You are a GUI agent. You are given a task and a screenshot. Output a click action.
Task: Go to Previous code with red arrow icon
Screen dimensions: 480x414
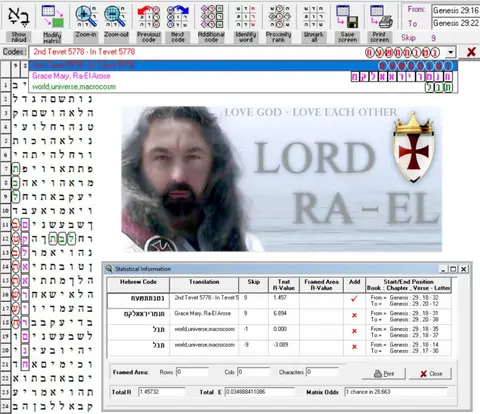coord(149,16)
